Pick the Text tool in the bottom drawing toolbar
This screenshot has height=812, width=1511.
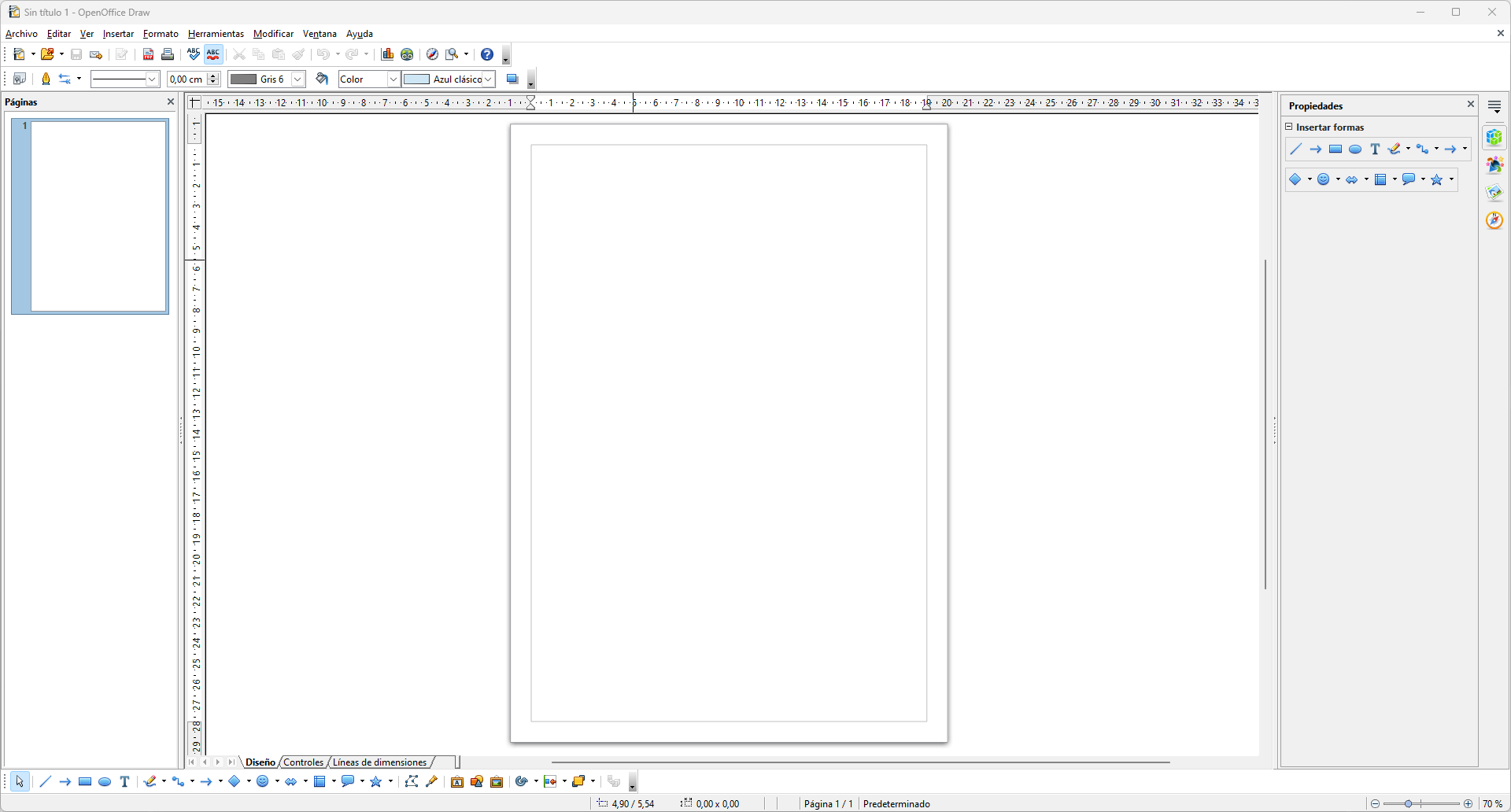124,781
